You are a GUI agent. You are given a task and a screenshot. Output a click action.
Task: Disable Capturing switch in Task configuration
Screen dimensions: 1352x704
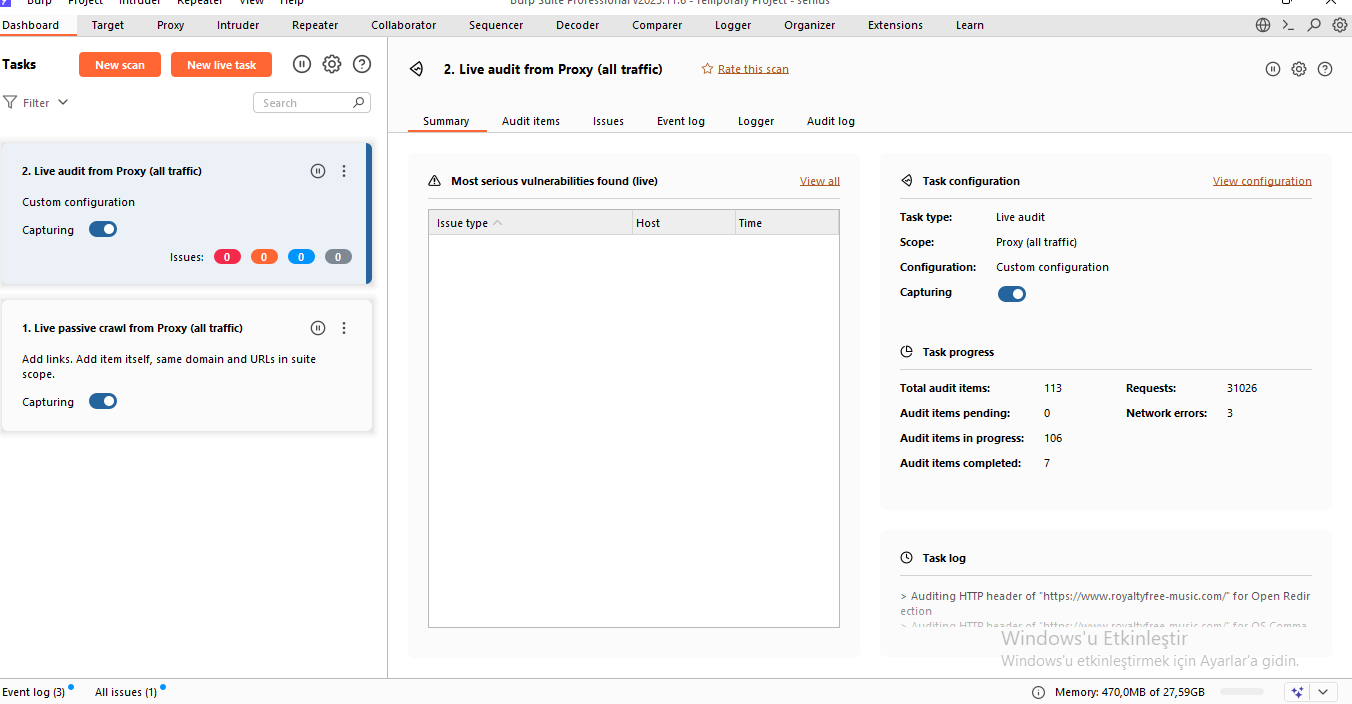[1012, 294]
